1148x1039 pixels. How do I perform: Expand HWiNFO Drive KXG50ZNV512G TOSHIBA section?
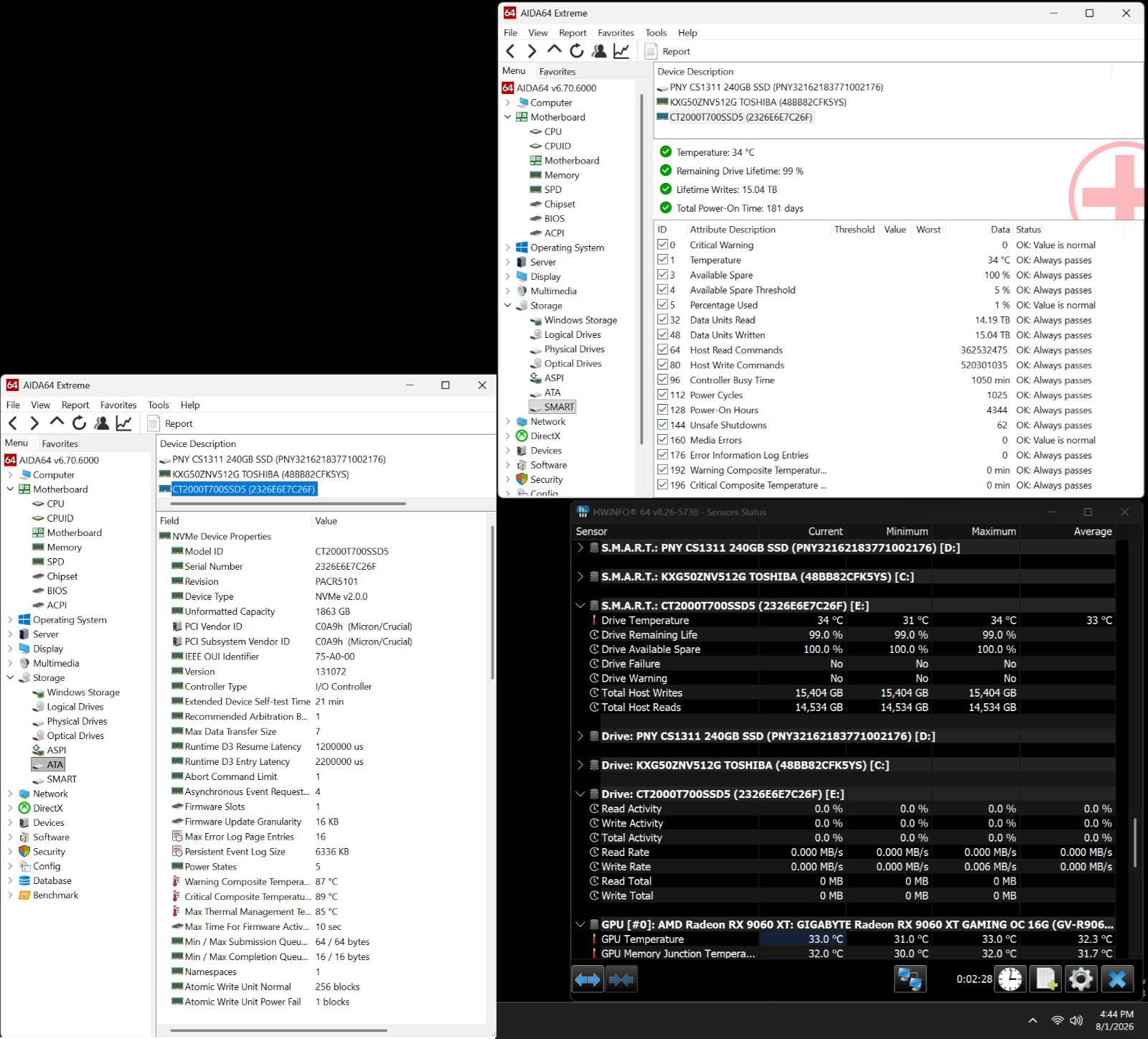coord(580,765)
